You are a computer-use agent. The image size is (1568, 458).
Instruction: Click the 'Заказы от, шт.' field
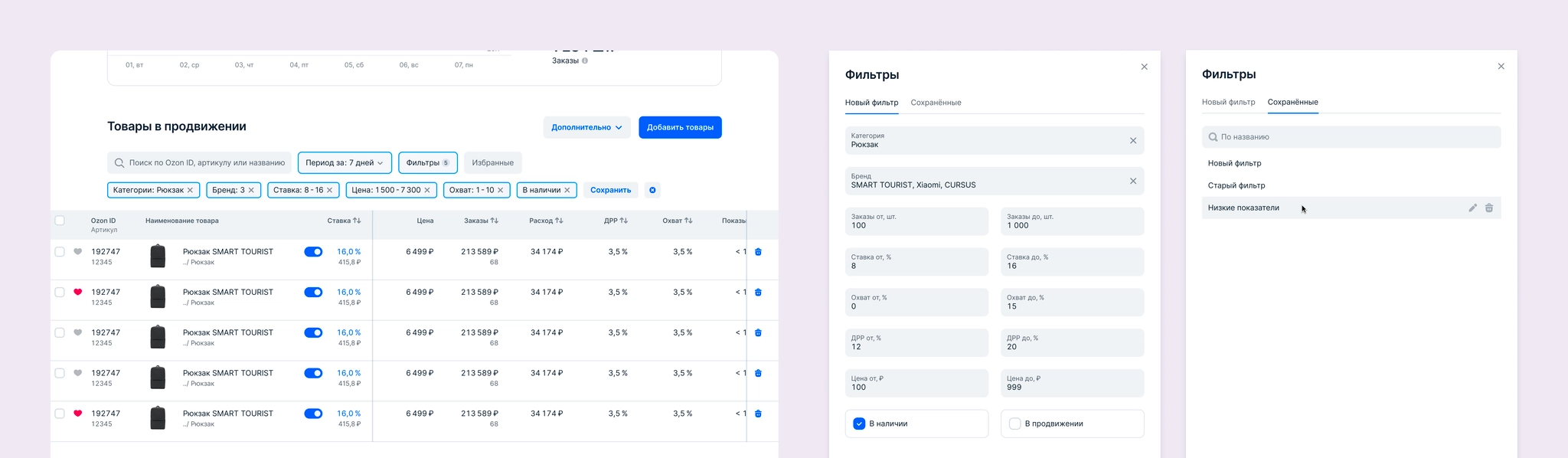916,221
